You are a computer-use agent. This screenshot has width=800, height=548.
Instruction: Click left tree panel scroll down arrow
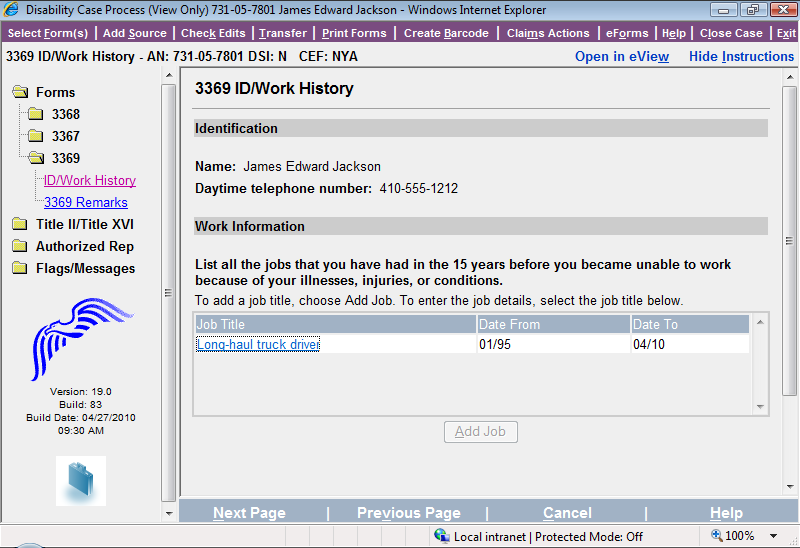(169, 514)
